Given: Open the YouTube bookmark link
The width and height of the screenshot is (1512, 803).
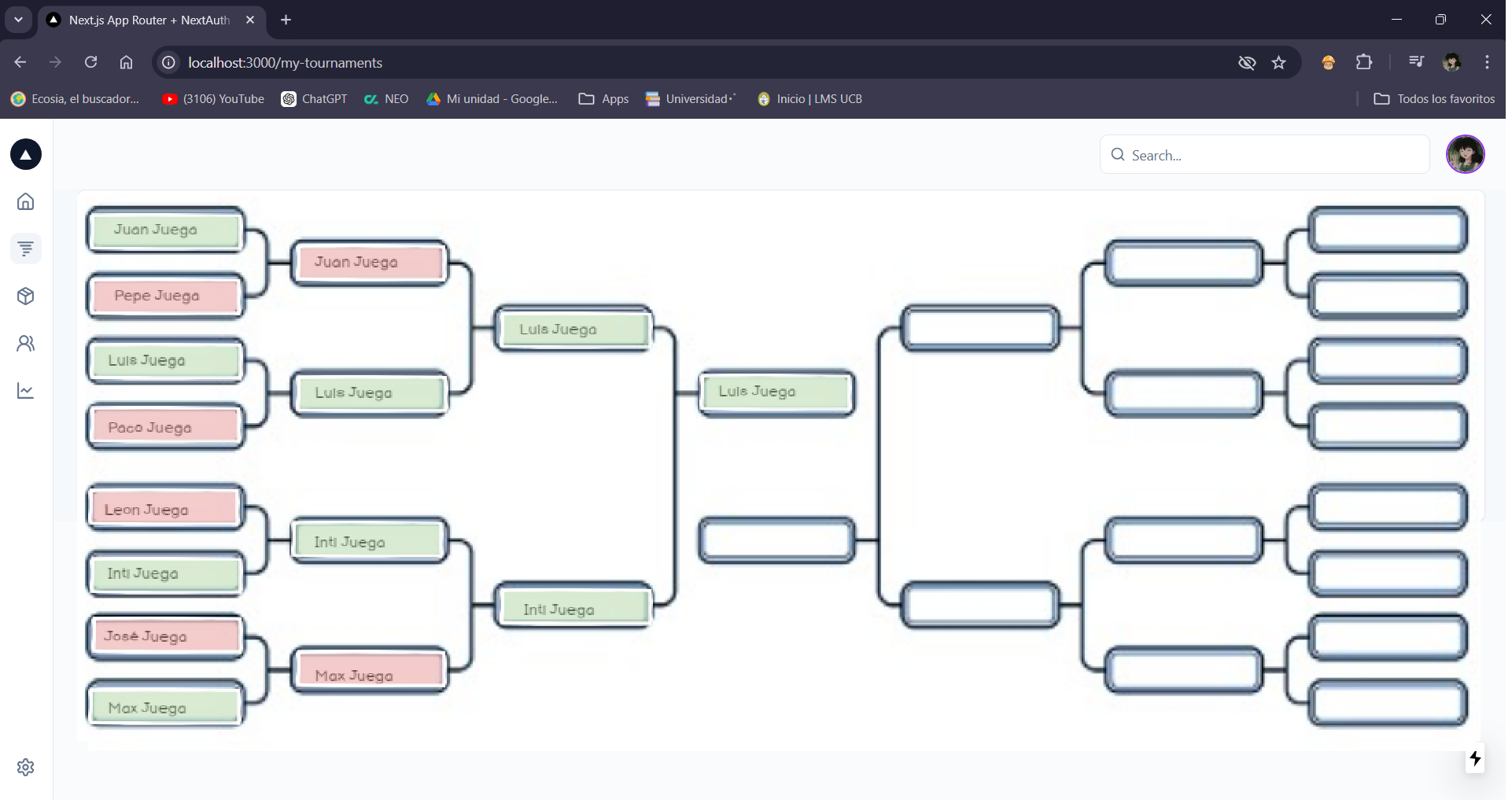Looking at the screenshot, I should pyautogui.click(x=213, y=99).
